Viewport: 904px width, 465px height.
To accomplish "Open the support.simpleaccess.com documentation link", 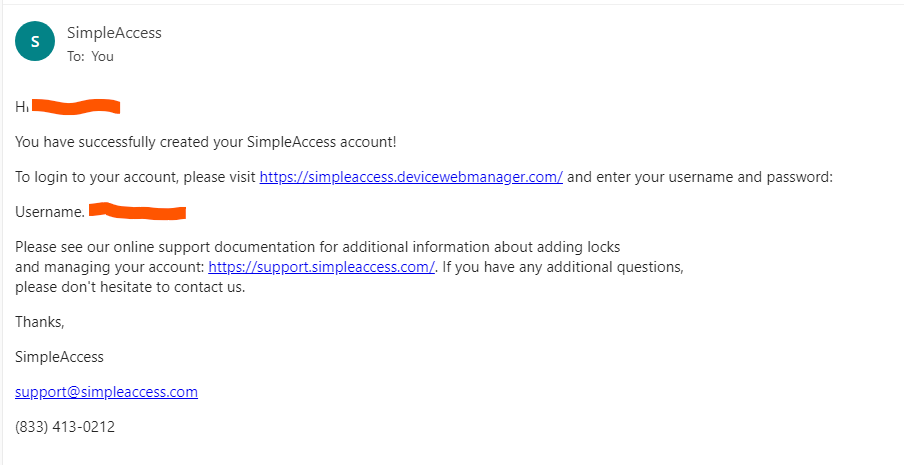I will 321,267.
